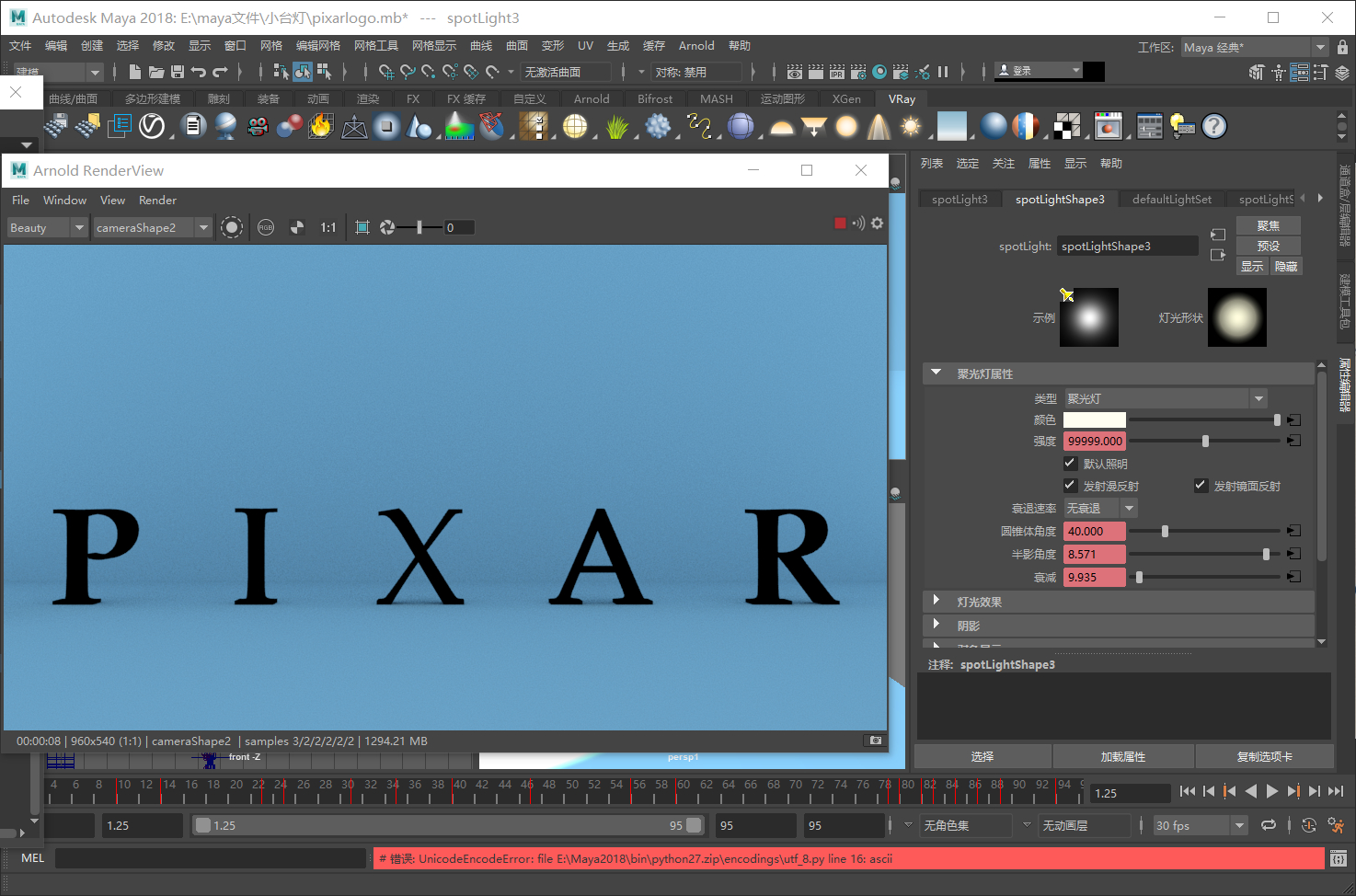Toggle loop playback icon

click(1269, 825)
